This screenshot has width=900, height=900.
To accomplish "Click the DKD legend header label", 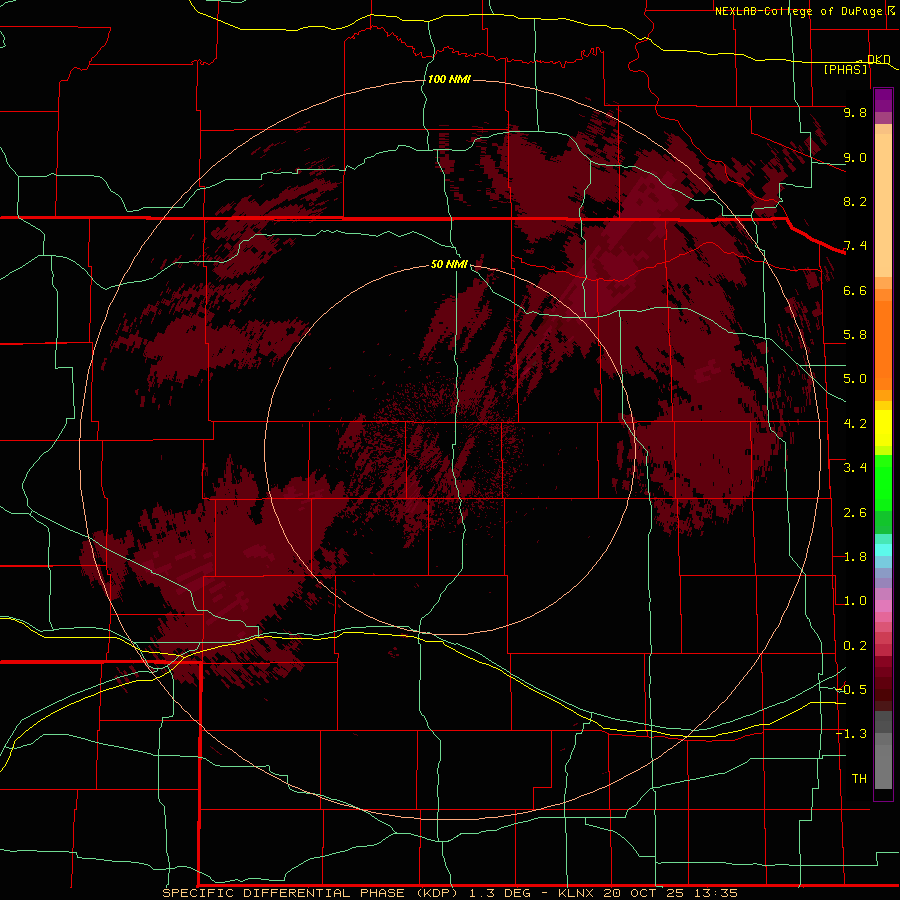I will (x=879, y=59).
